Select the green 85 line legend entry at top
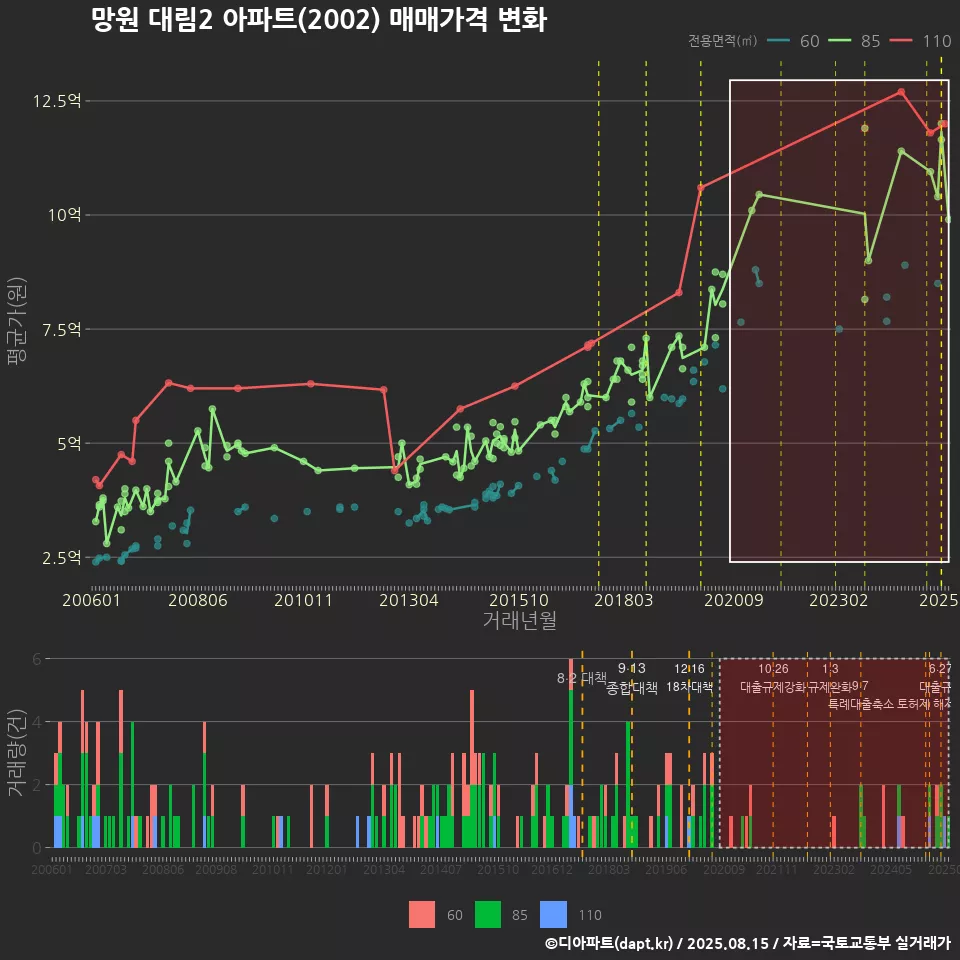Screen dimensions: 960x960 click(x=854, y=41)
